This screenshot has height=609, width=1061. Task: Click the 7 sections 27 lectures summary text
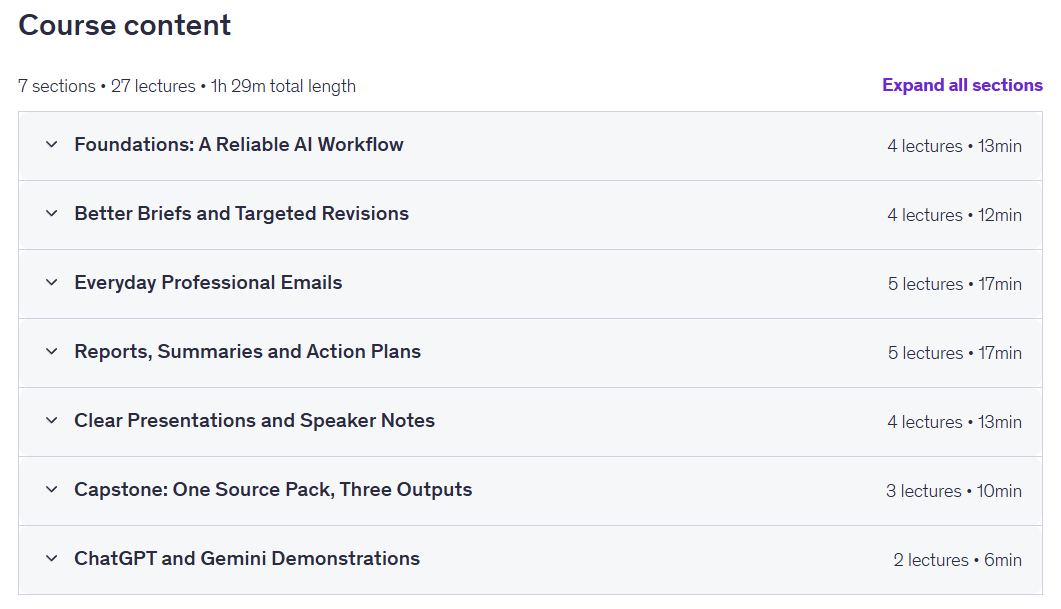[187, 87]
